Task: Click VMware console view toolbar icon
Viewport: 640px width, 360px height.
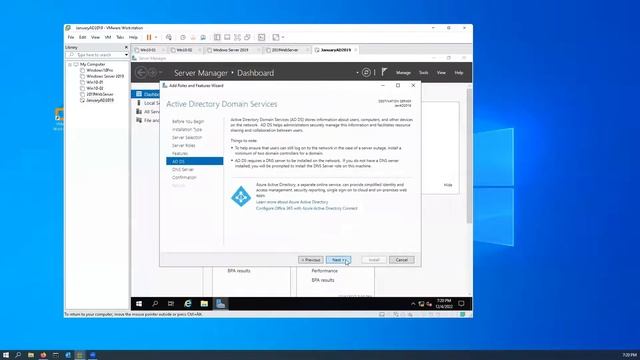Action: coord(262,37)
